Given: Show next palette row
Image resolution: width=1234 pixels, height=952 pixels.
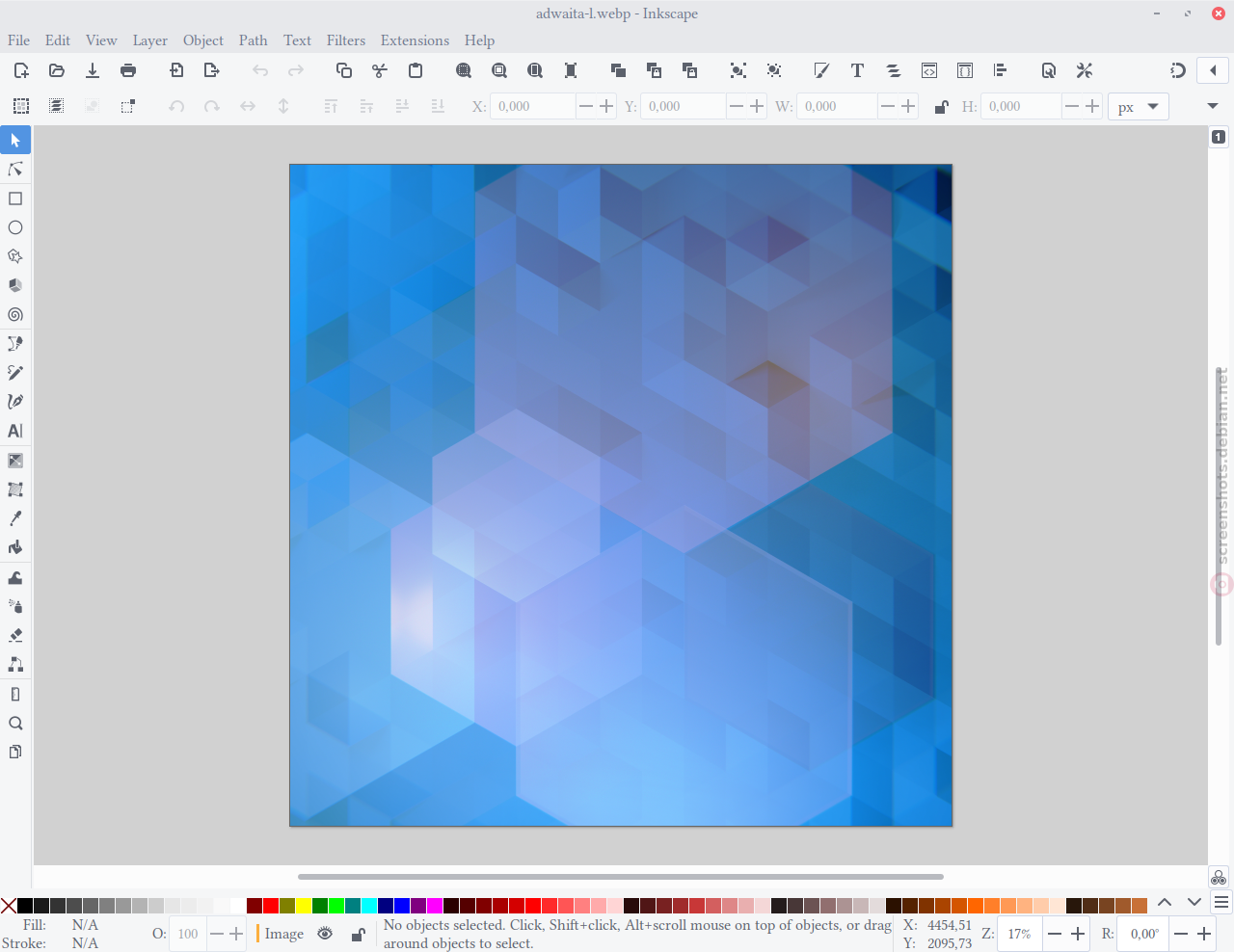Looking at the screenshot, I should [x=1194, y=903].
